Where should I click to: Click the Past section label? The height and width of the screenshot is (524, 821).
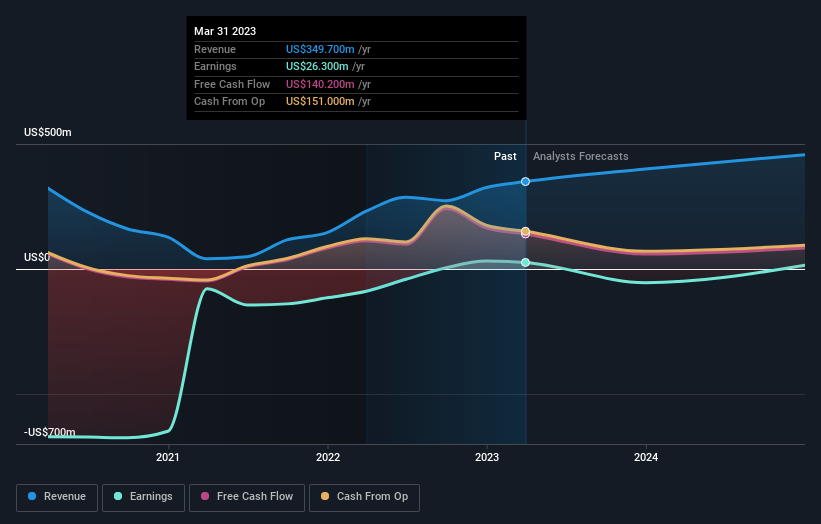(505, 156)
